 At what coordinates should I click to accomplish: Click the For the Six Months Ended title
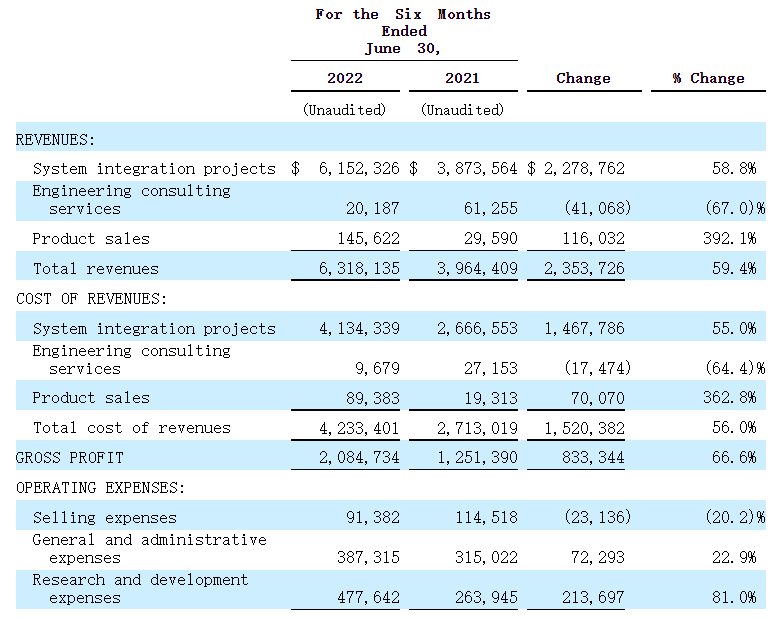point(403,30)
